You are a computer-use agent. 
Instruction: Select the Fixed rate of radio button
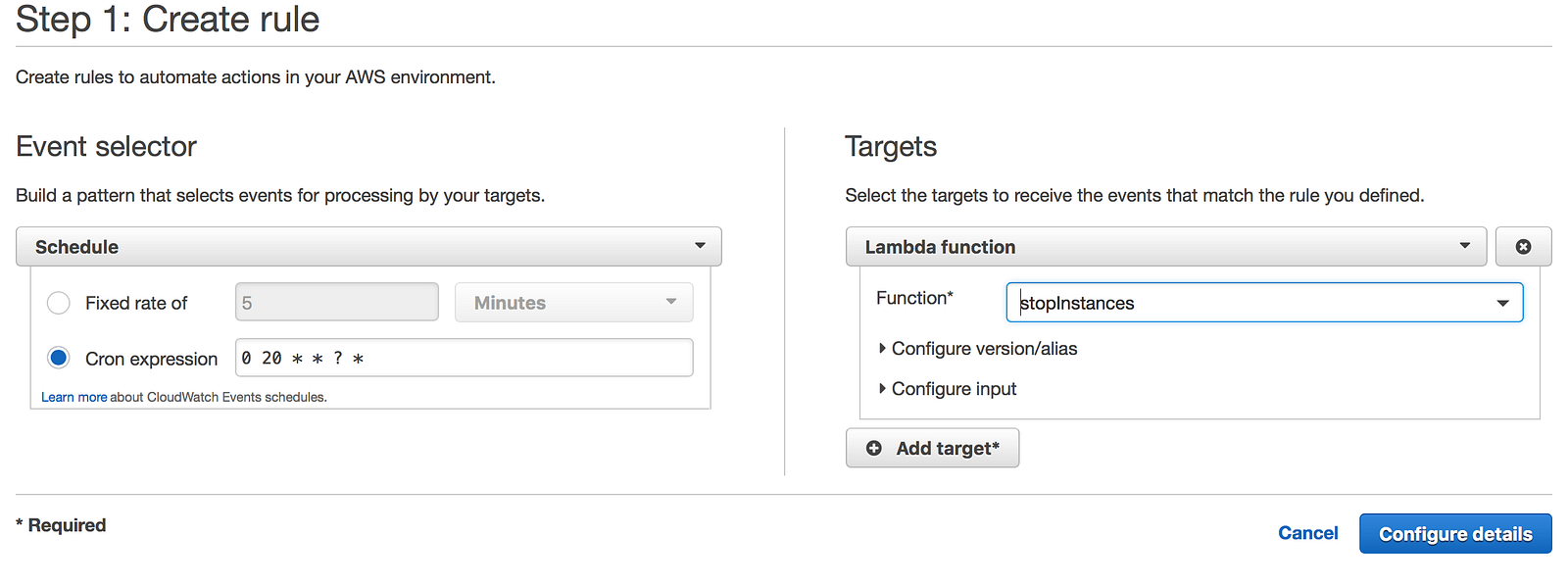59,303
